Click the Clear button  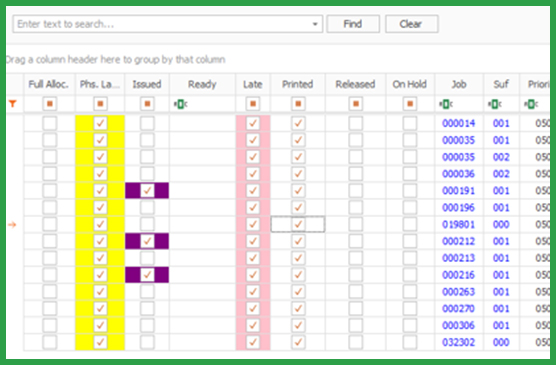tap(412, 24)
